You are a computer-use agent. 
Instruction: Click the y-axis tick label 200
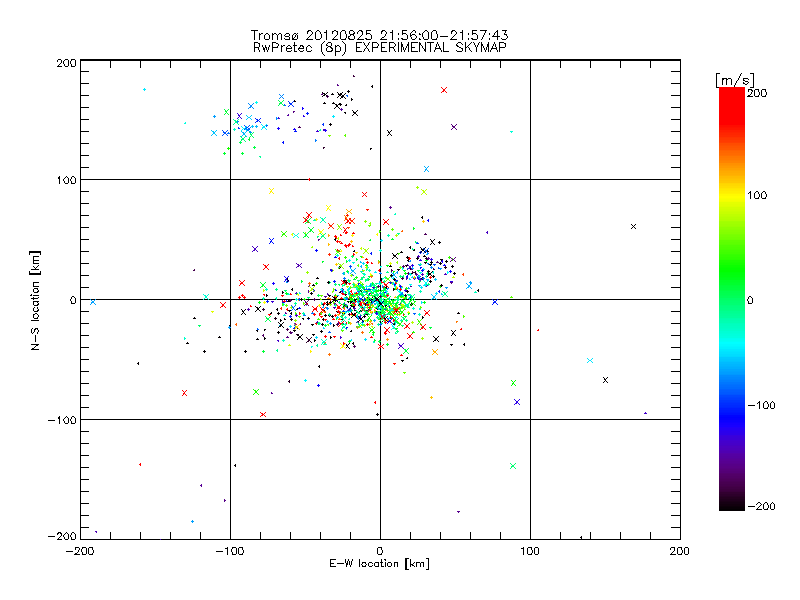(66, 63)
